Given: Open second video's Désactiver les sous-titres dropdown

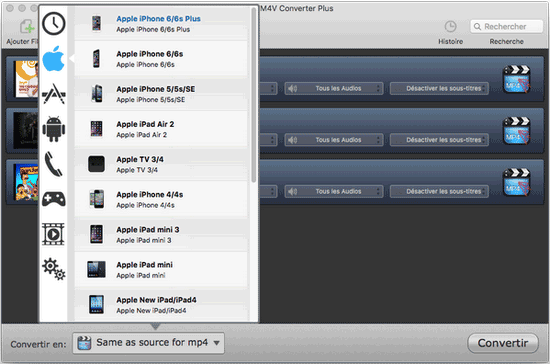Looking at the screenshot, I should coord(439,140).
